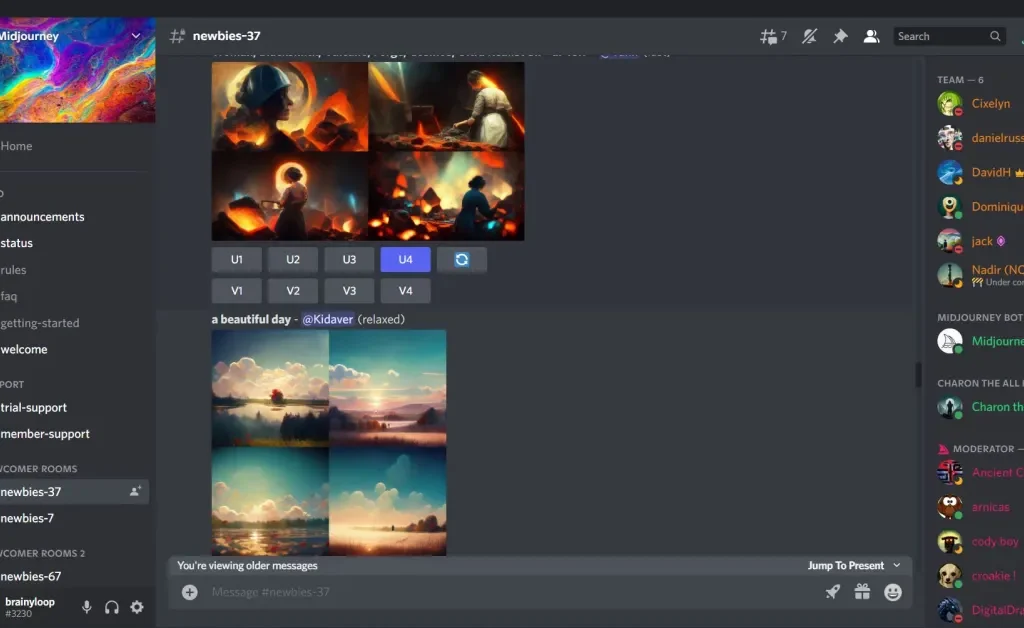The width and height of the screenshot is (1024, 628).
Task: Click the newbies-37 channel title in header
Action: [x=226, y=36]
